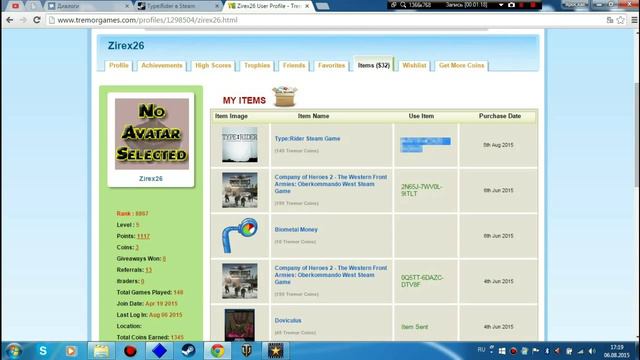Open the Wishlist tab
Image resolution: width=640 pixels, height=360 pixels.
pyautogui.click(x=414, y=65)
